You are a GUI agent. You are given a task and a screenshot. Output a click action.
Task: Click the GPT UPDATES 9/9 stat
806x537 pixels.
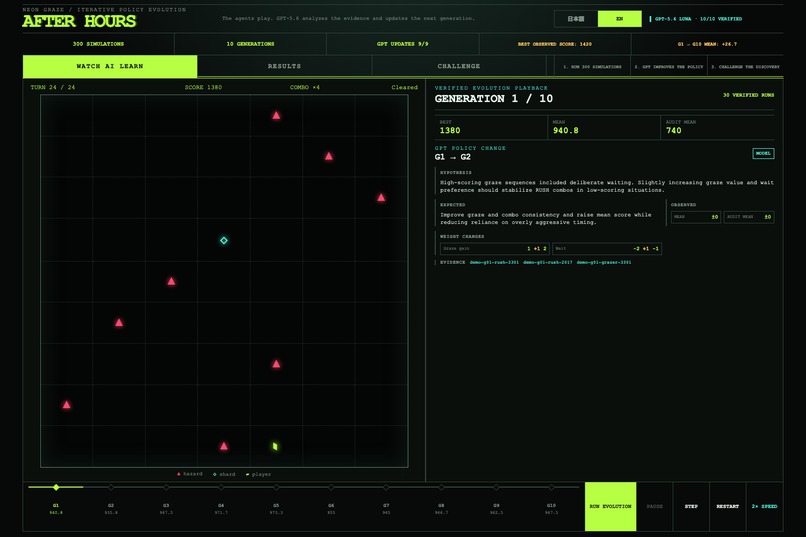tap(402, 44)
